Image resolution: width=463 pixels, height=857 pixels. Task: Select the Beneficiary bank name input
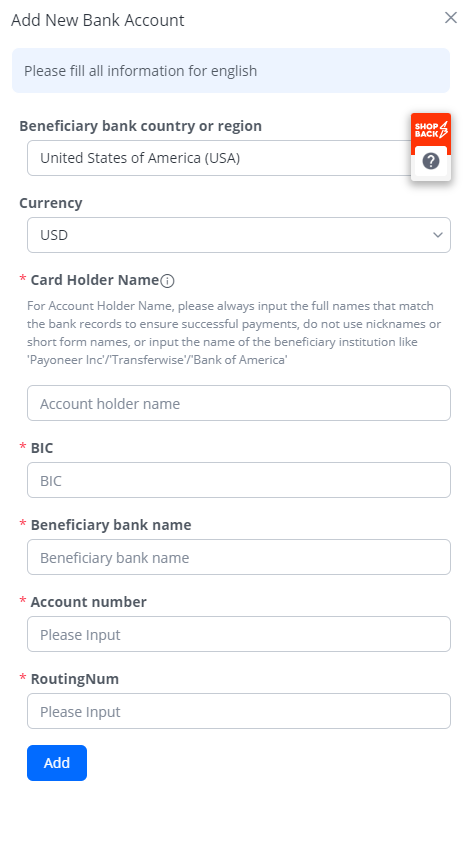pos(239,557)
